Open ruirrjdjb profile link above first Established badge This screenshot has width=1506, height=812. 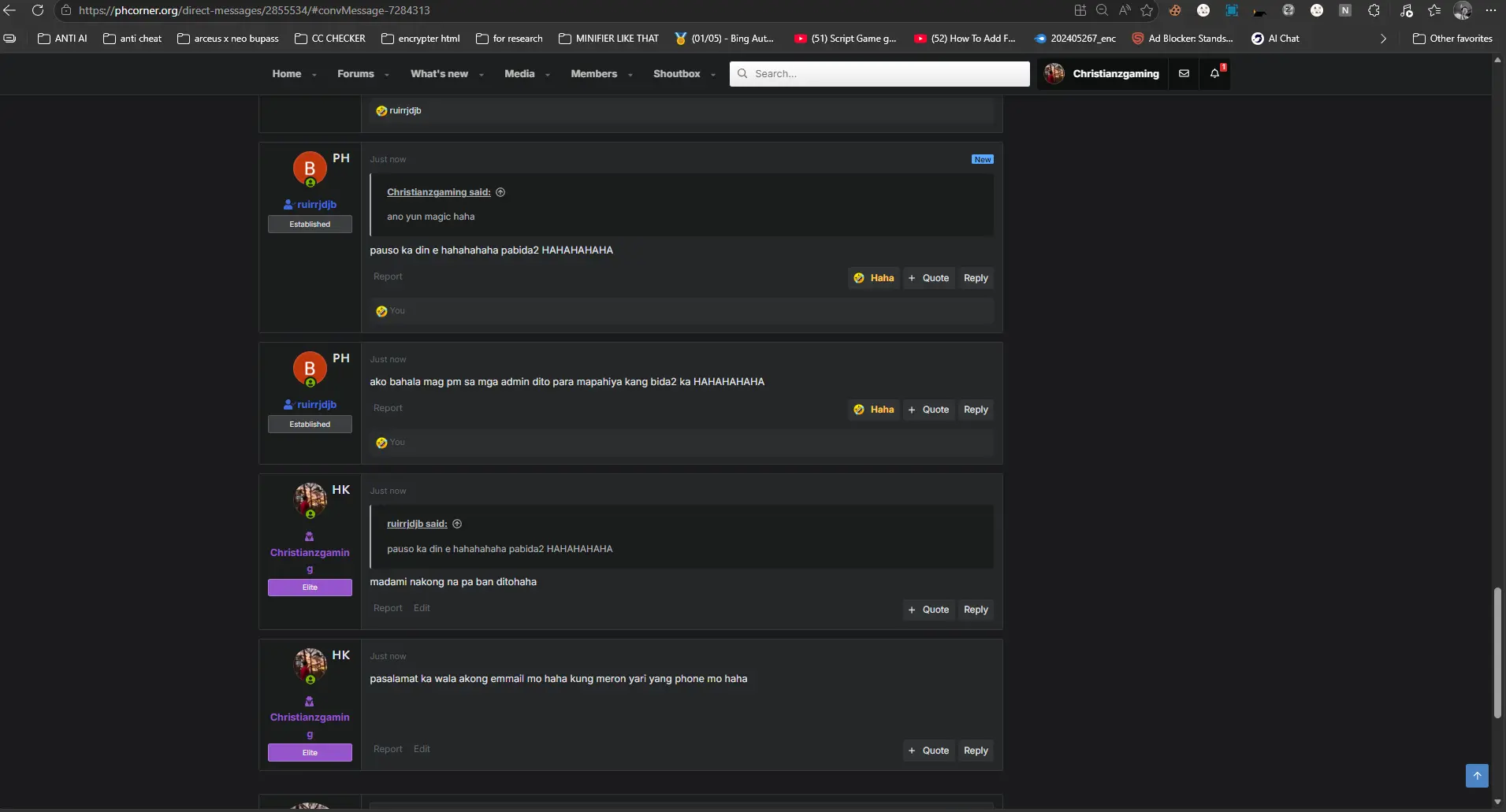coord(317,204)
